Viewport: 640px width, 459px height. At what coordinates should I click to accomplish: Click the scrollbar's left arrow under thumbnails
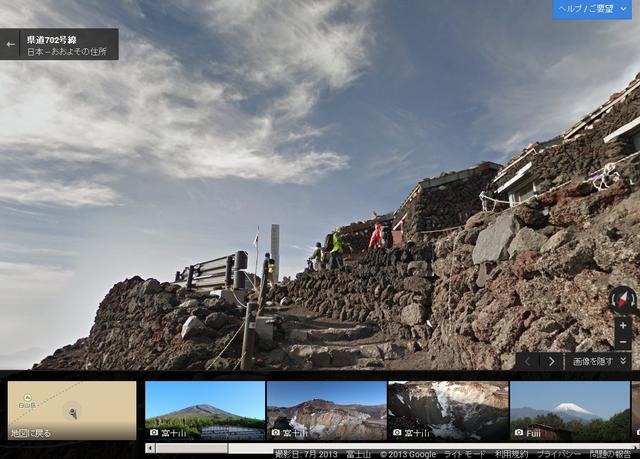click(x=150, y=448)
